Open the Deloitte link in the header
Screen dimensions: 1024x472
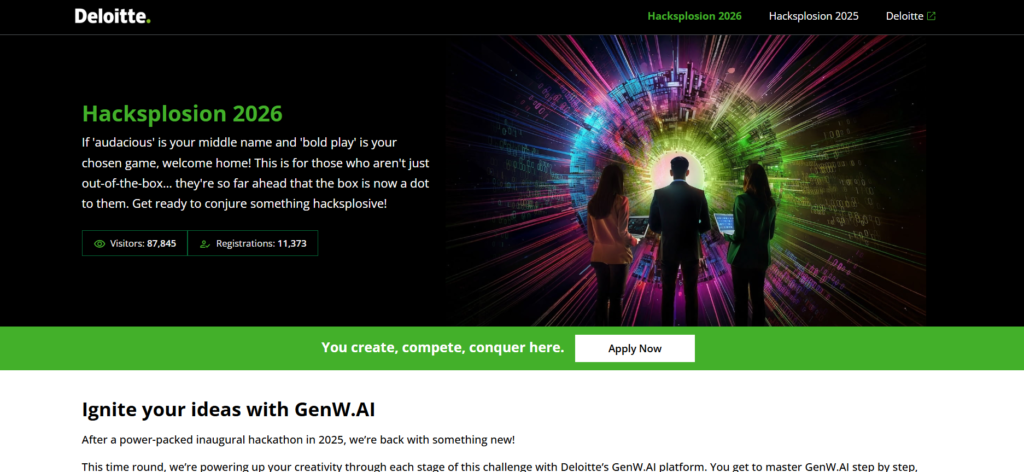pyautogui.click(x=904, y=16)
